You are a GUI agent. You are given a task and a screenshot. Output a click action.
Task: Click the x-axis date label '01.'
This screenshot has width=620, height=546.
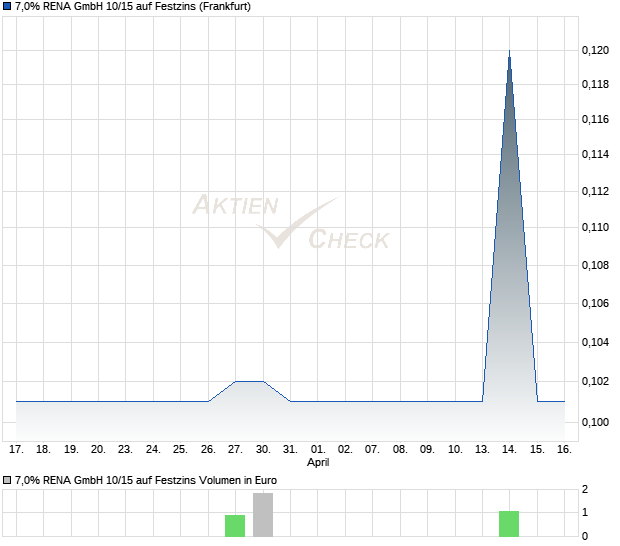point(318,450)
